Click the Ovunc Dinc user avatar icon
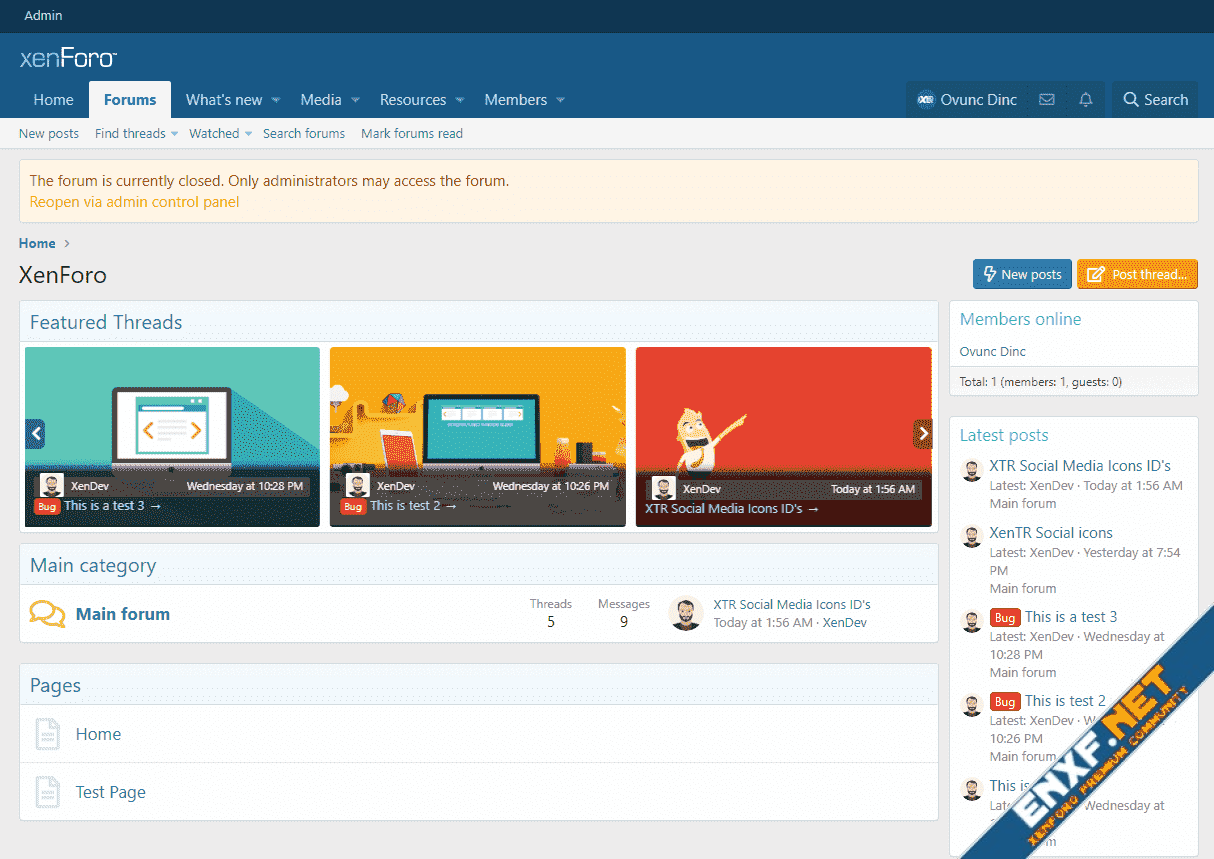 (926, 100)
